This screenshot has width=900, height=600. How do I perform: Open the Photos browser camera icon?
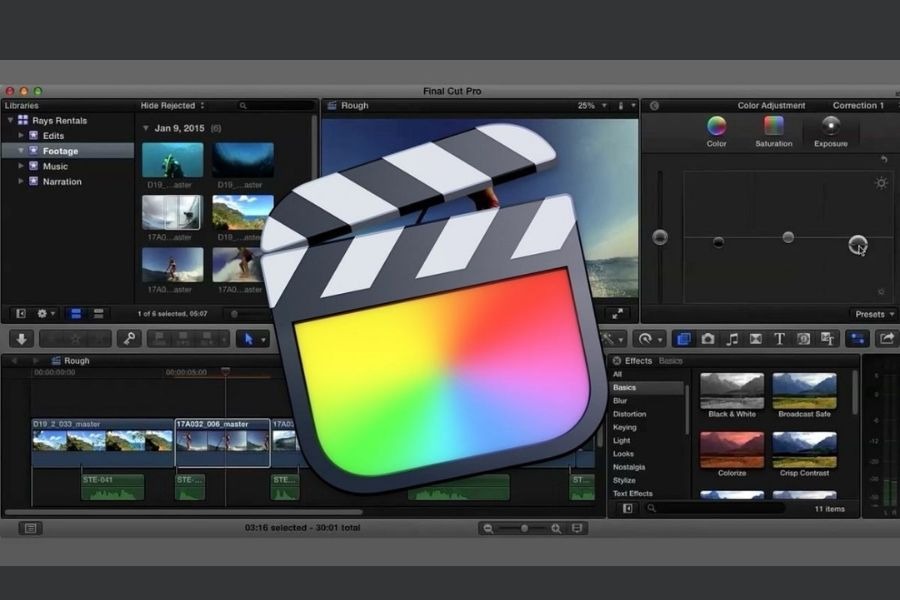pos(708,339)
